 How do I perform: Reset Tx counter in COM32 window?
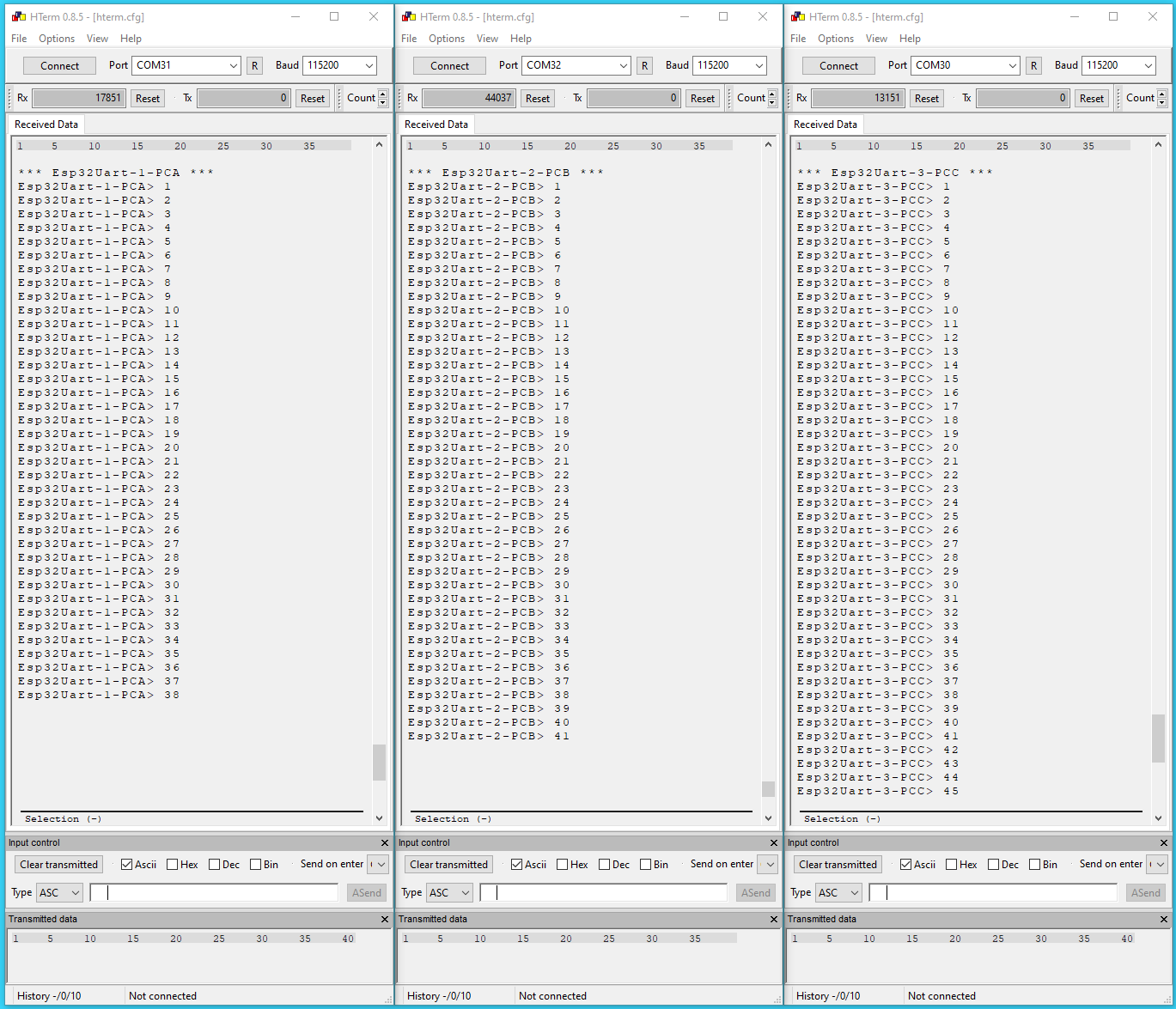pyautogui.click(x=703, y=99)
